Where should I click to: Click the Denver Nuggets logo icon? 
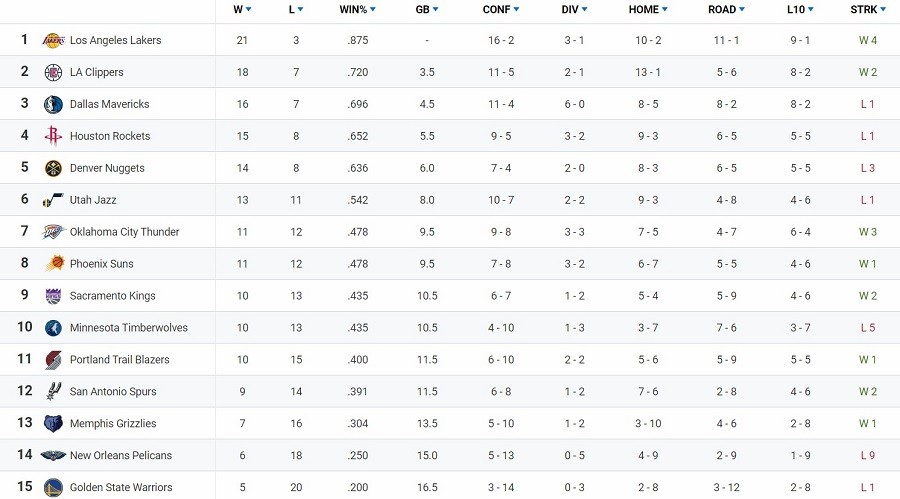coord(53,168)
